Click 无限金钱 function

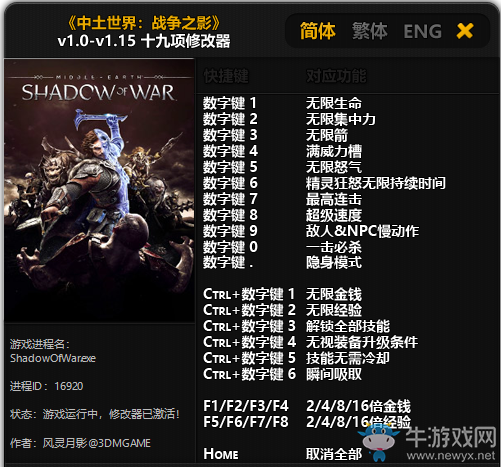click(x=334, y=294)
